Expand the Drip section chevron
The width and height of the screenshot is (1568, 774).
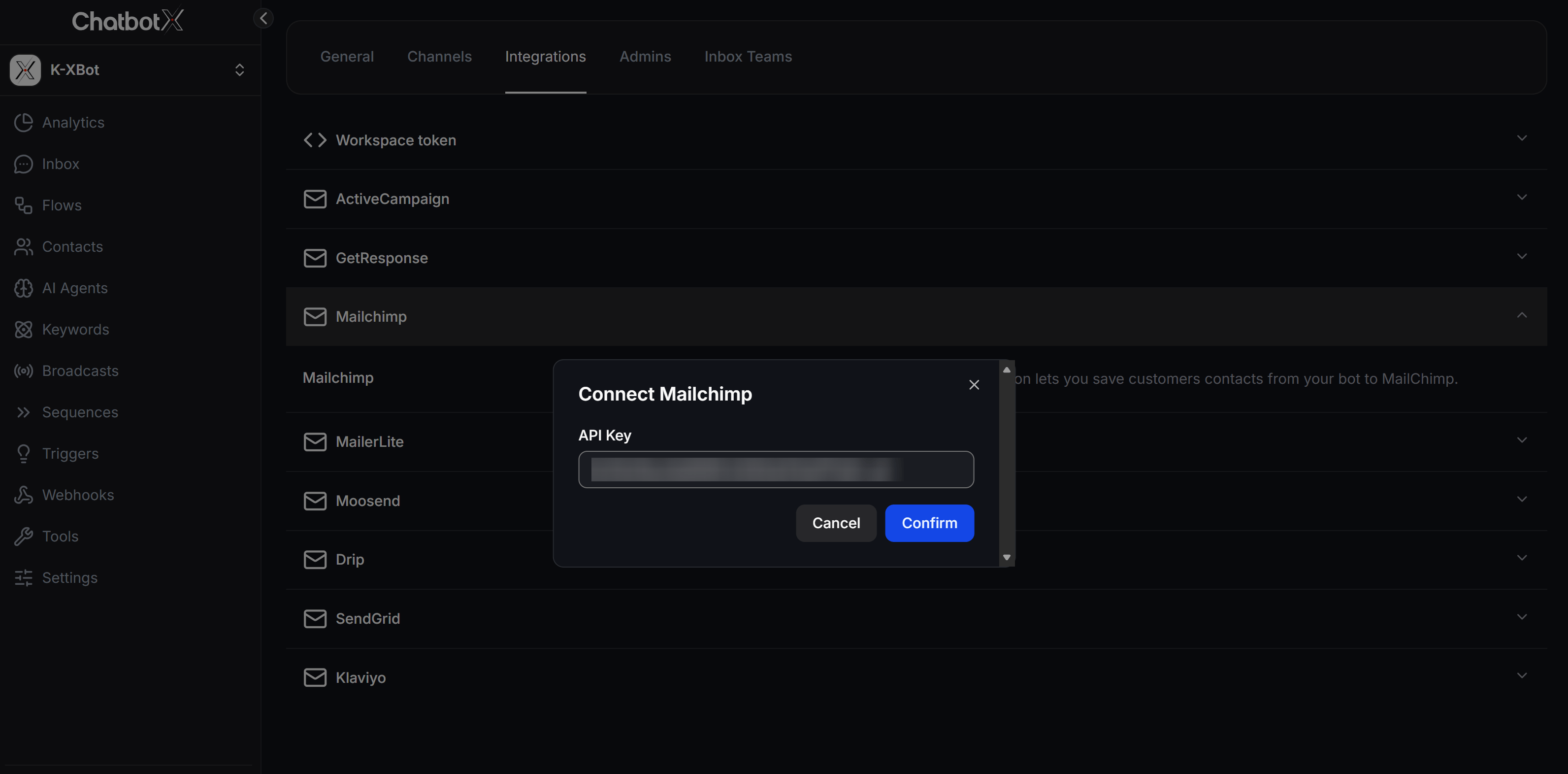tap(1522, 558)
